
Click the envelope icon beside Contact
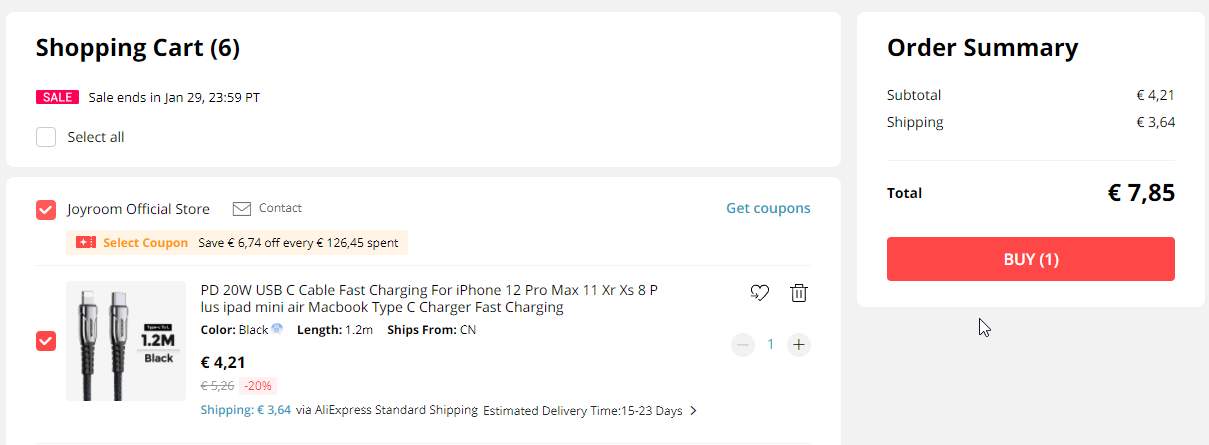tap(241, 209)
